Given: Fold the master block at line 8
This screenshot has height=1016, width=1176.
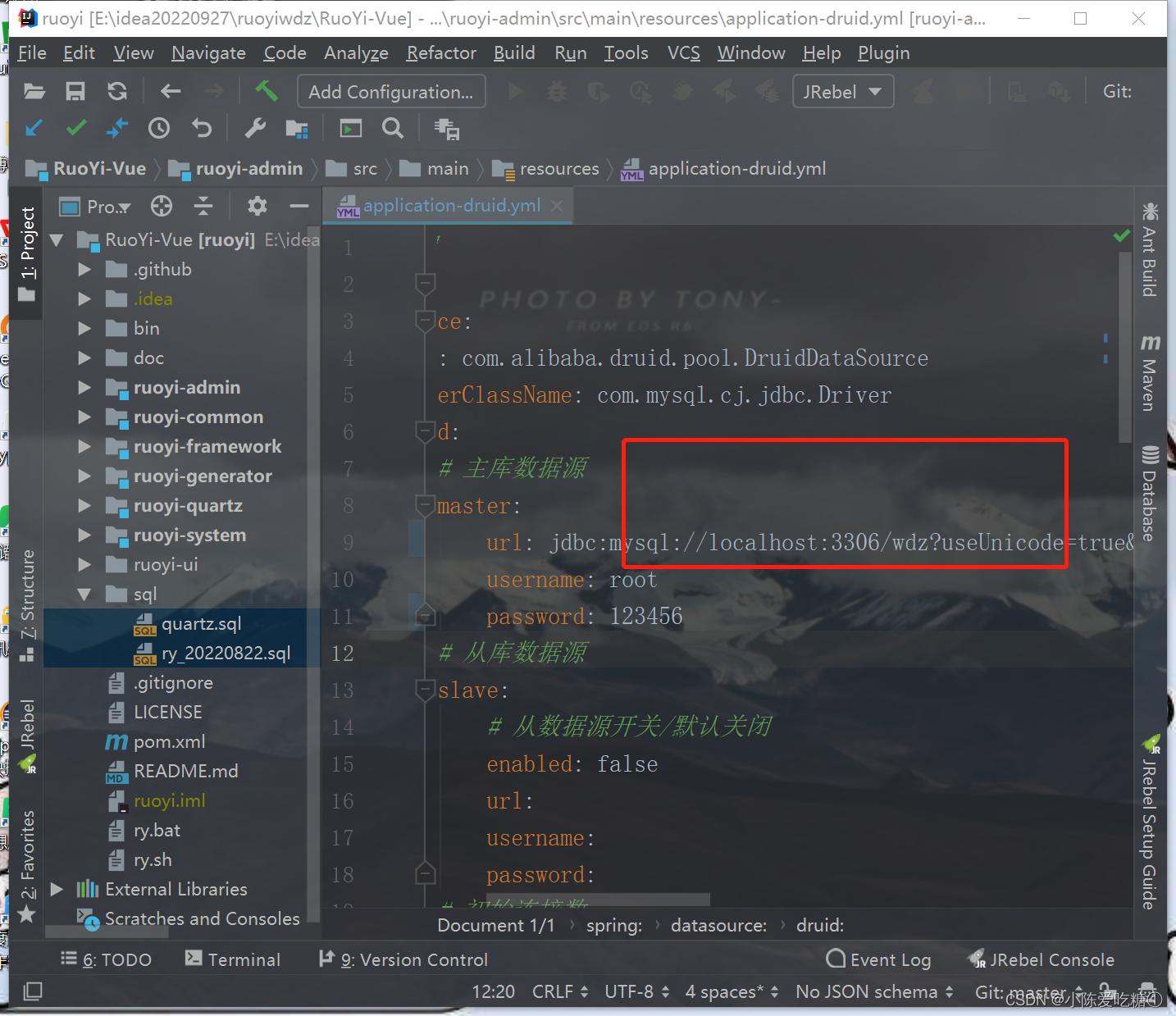Looking at the screenshot, I should 425,505.
